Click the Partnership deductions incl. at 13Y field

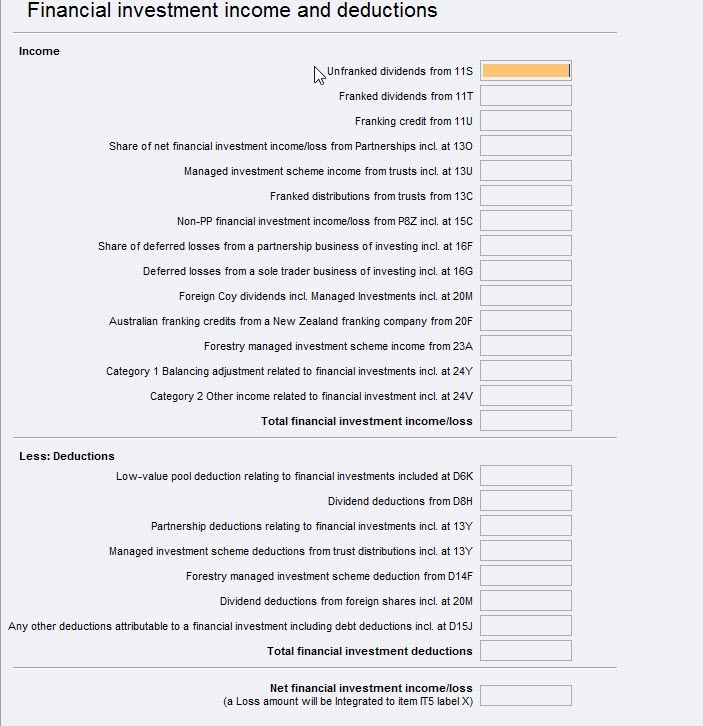click(525, 526)
